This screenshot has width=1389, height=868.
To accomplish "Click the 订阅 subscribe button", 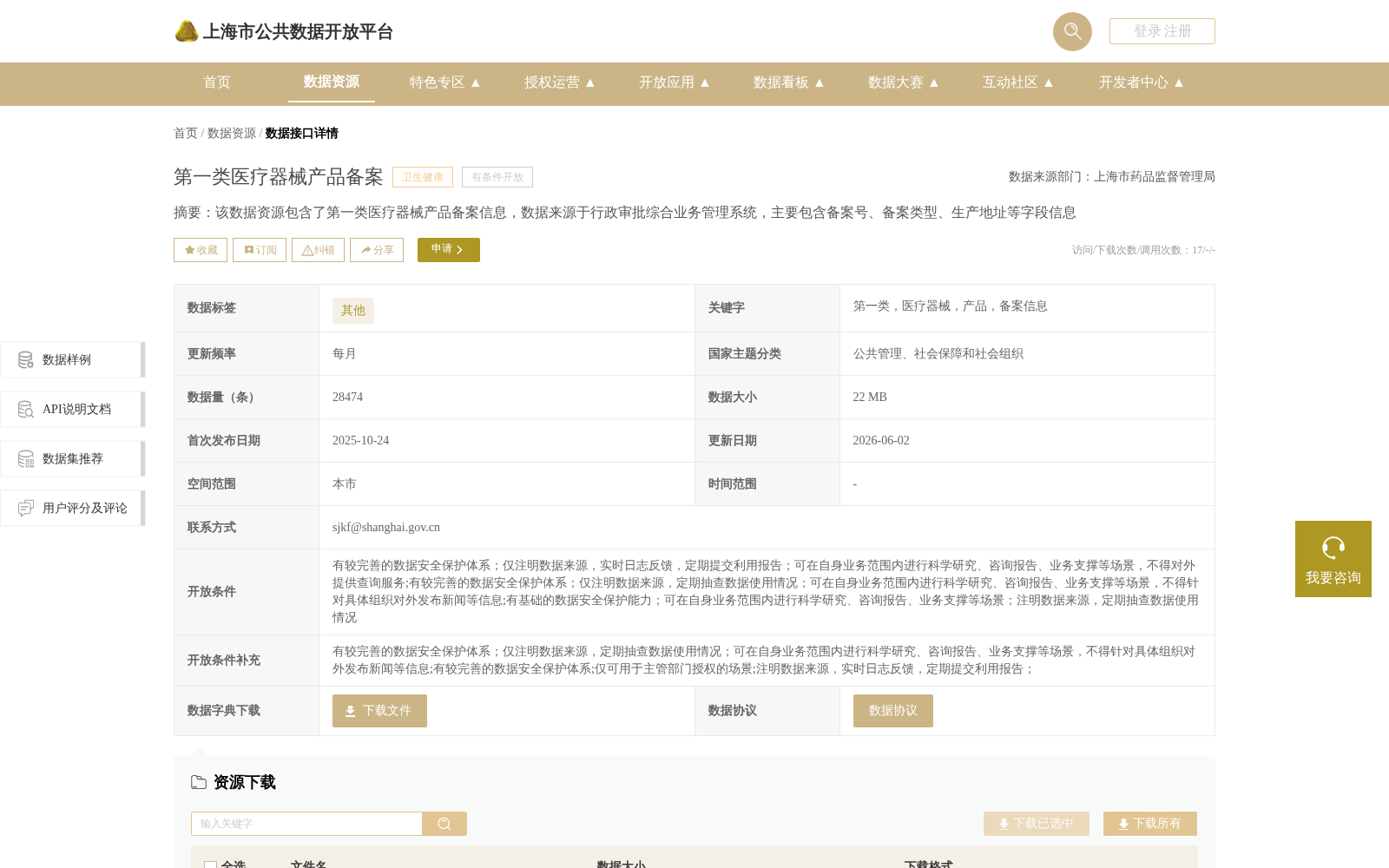I will 260,250.
